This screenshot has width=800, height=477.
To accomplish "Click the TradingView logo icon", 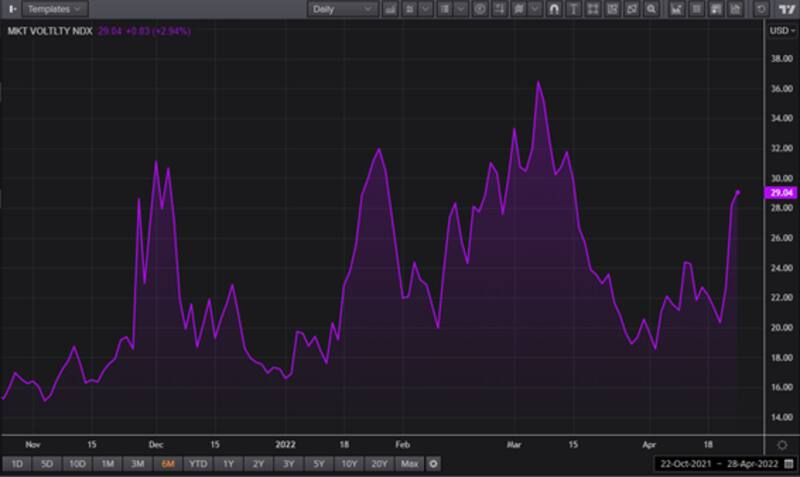I will coord(783,9).
